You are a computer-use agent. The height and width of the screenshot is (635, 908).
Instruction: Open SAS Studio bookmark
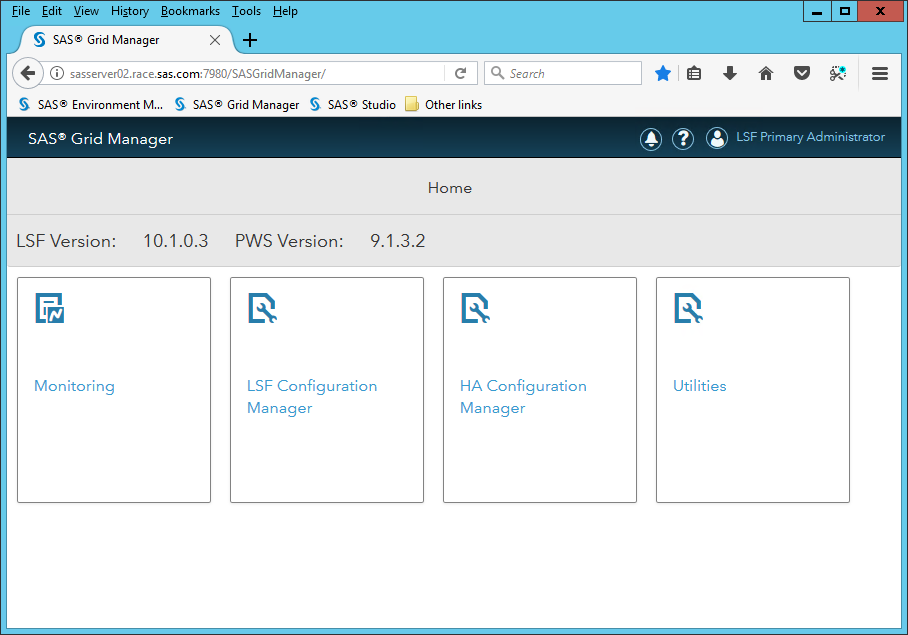(352, 104)
